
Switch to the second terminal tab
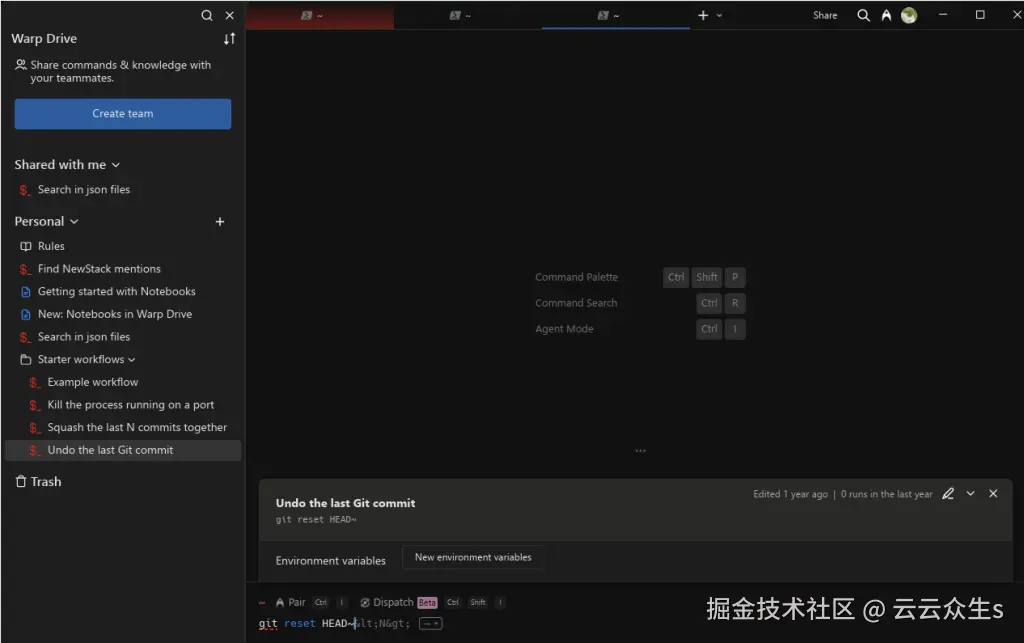tap(468, 16)
